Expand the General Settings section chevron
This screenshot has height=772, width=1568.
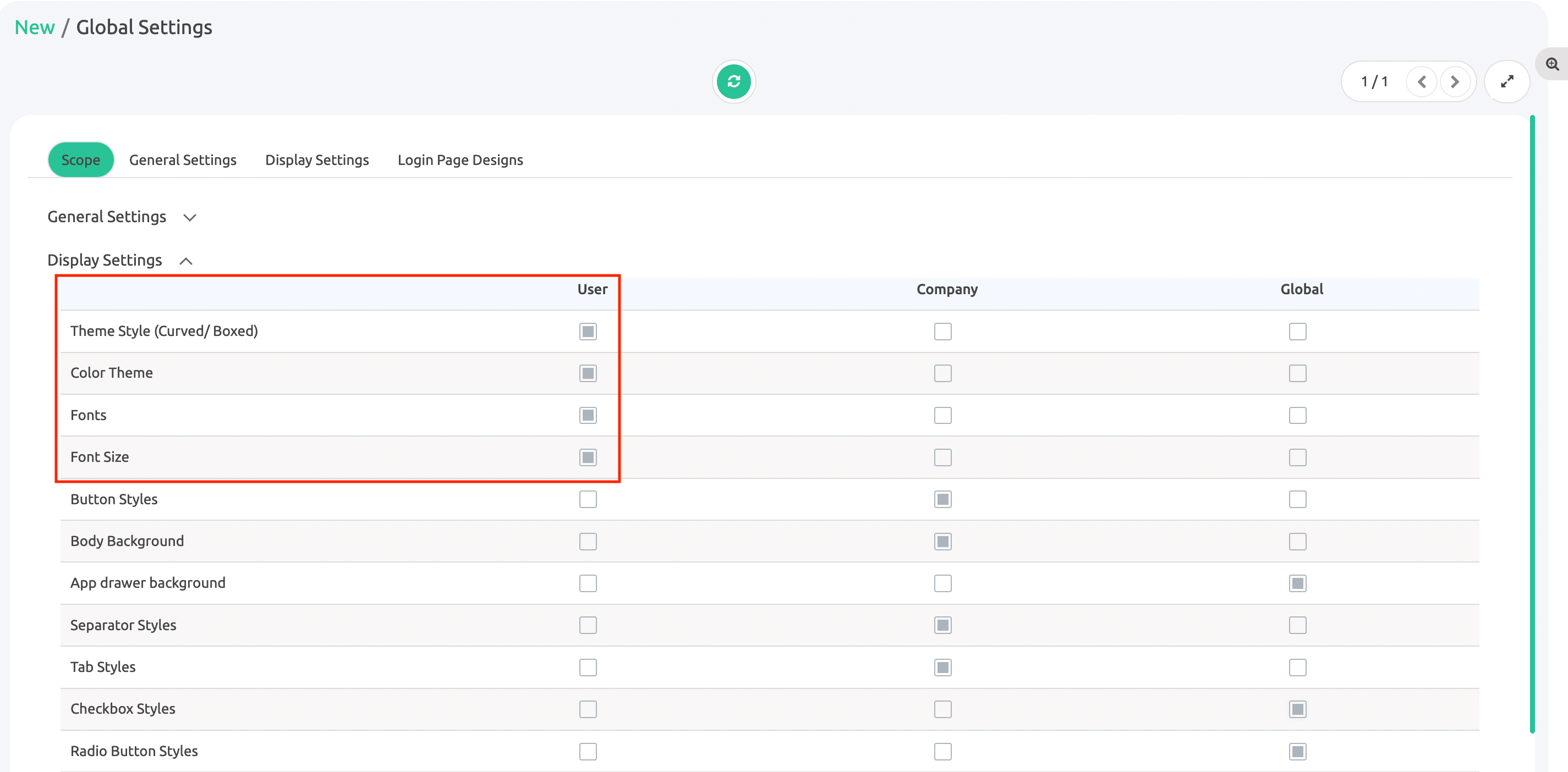click(190, 218)
